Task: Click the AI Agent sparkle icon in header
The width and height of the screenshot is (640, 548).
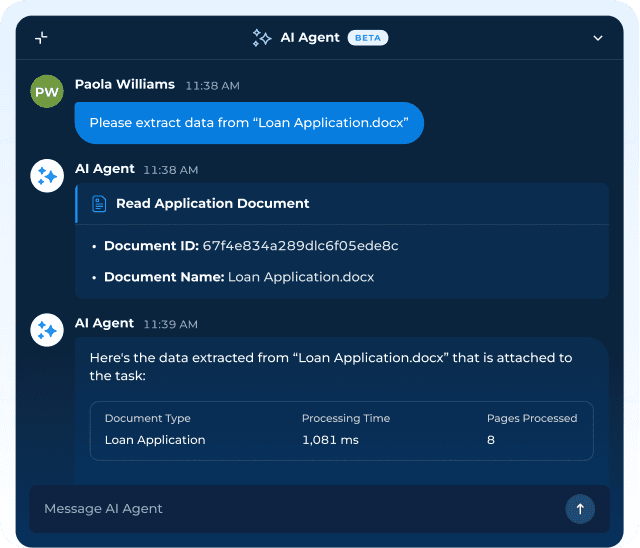Action: [x=262, y=38]
